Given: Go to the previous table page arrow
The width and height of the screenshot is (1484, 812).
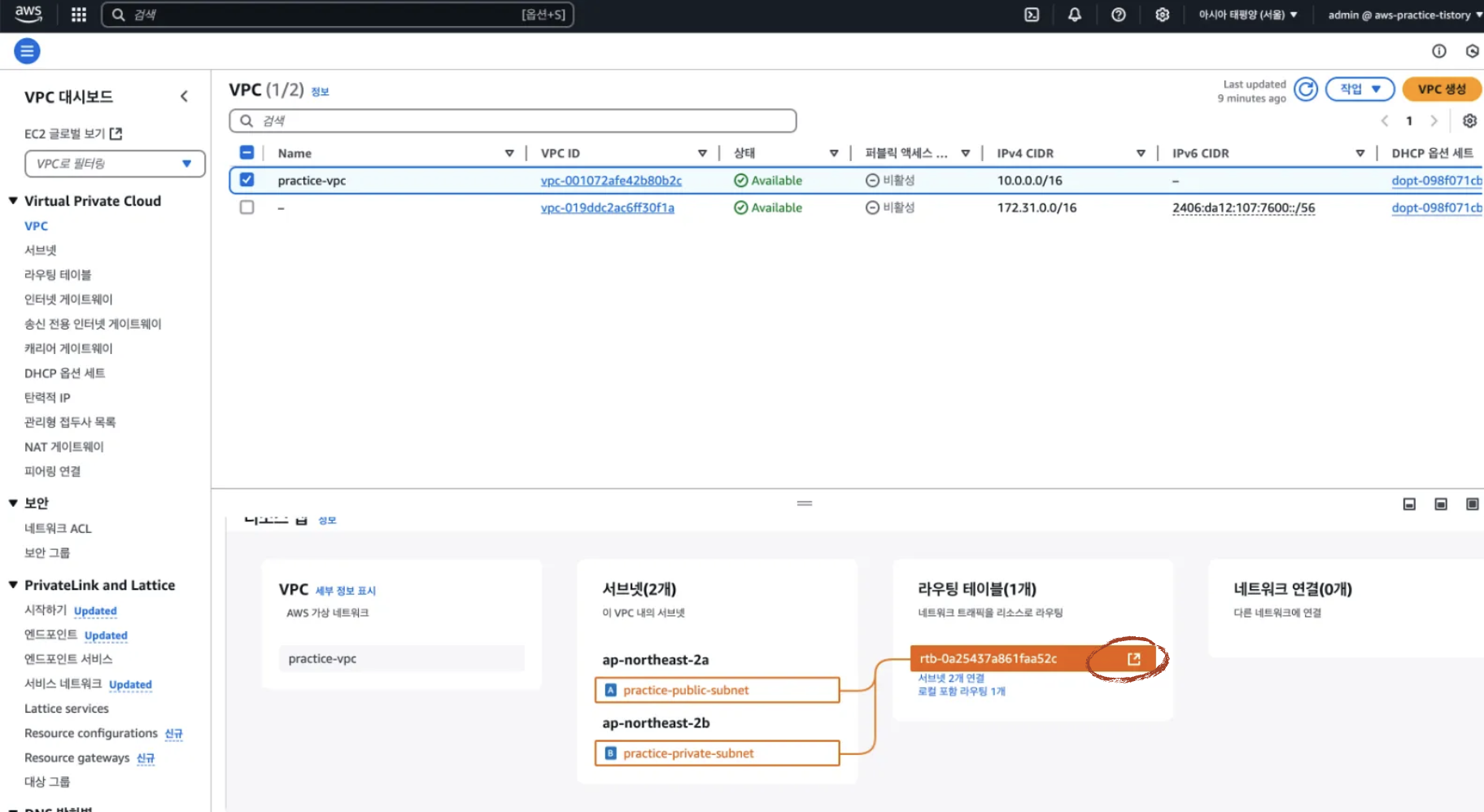Looking at the screenshot, I should click(1385, 121).
